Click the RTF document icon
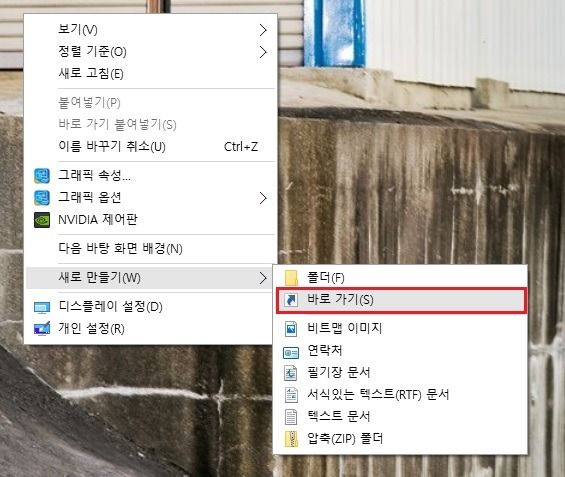The width and height of the screenshot is (565, 477). point(291,395)
